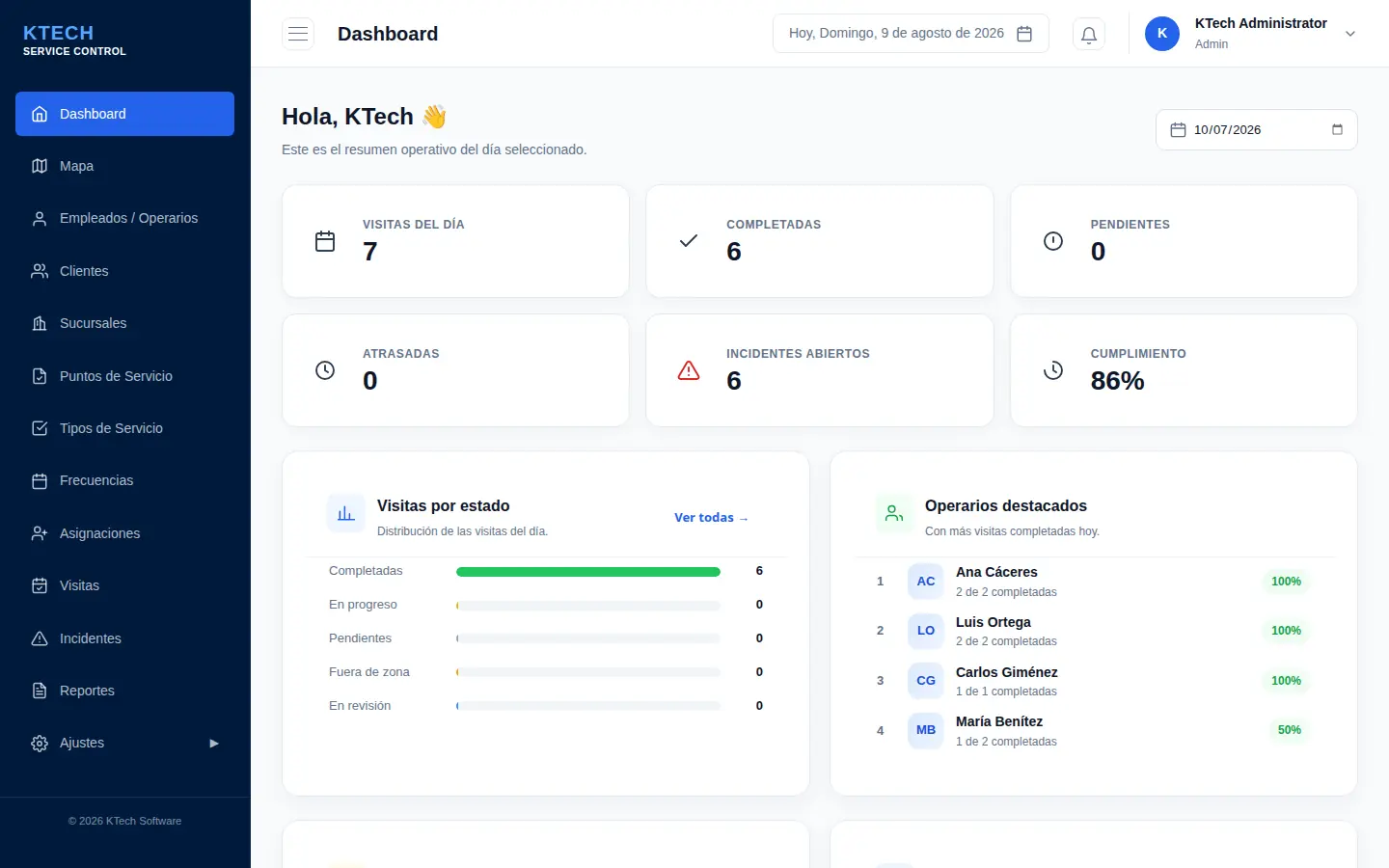Click the Mapa map icon

(40, 166)
